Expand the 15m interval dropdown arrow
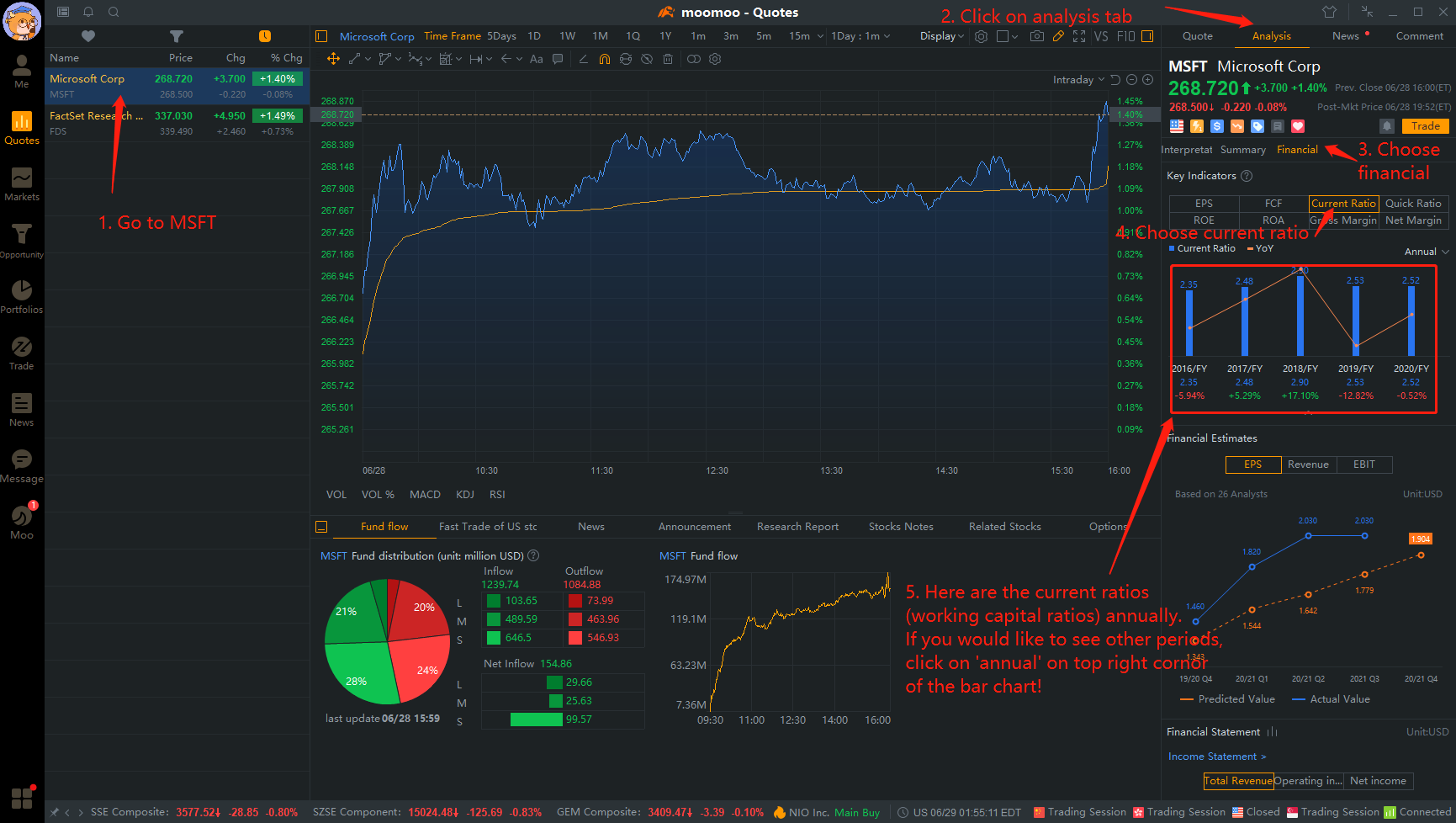The height and width of the screenshot is (823, 1456). [x=820, y=36]
